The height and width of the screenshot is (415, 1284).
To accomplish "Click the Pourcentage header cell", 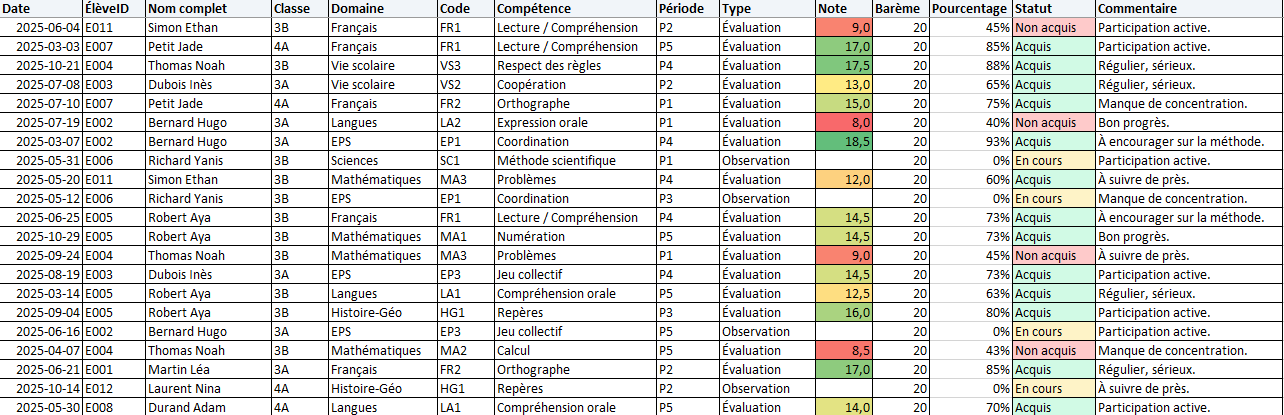I will pyautogui.click(x=969, y=8).
